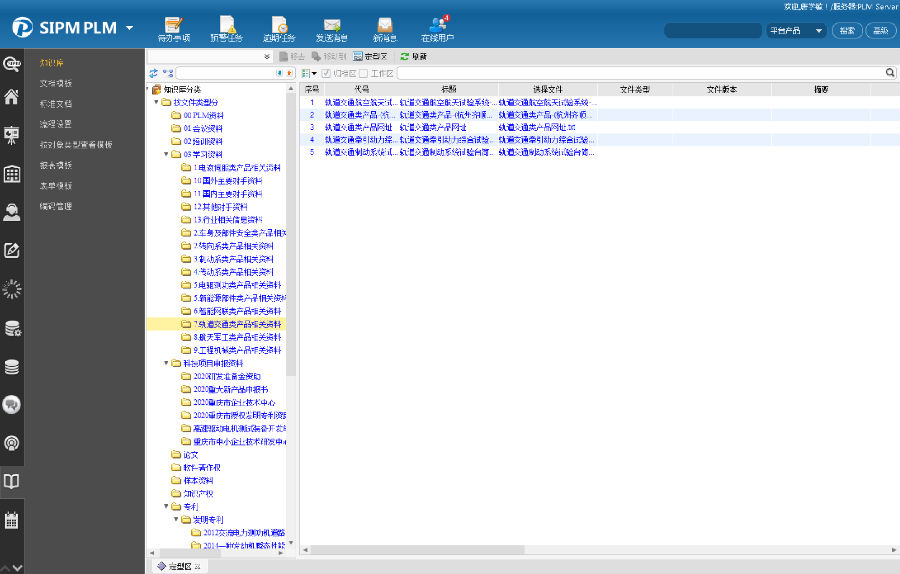
Task: Click the refresh icon above knowledge tree
Action: click(153, 73)
